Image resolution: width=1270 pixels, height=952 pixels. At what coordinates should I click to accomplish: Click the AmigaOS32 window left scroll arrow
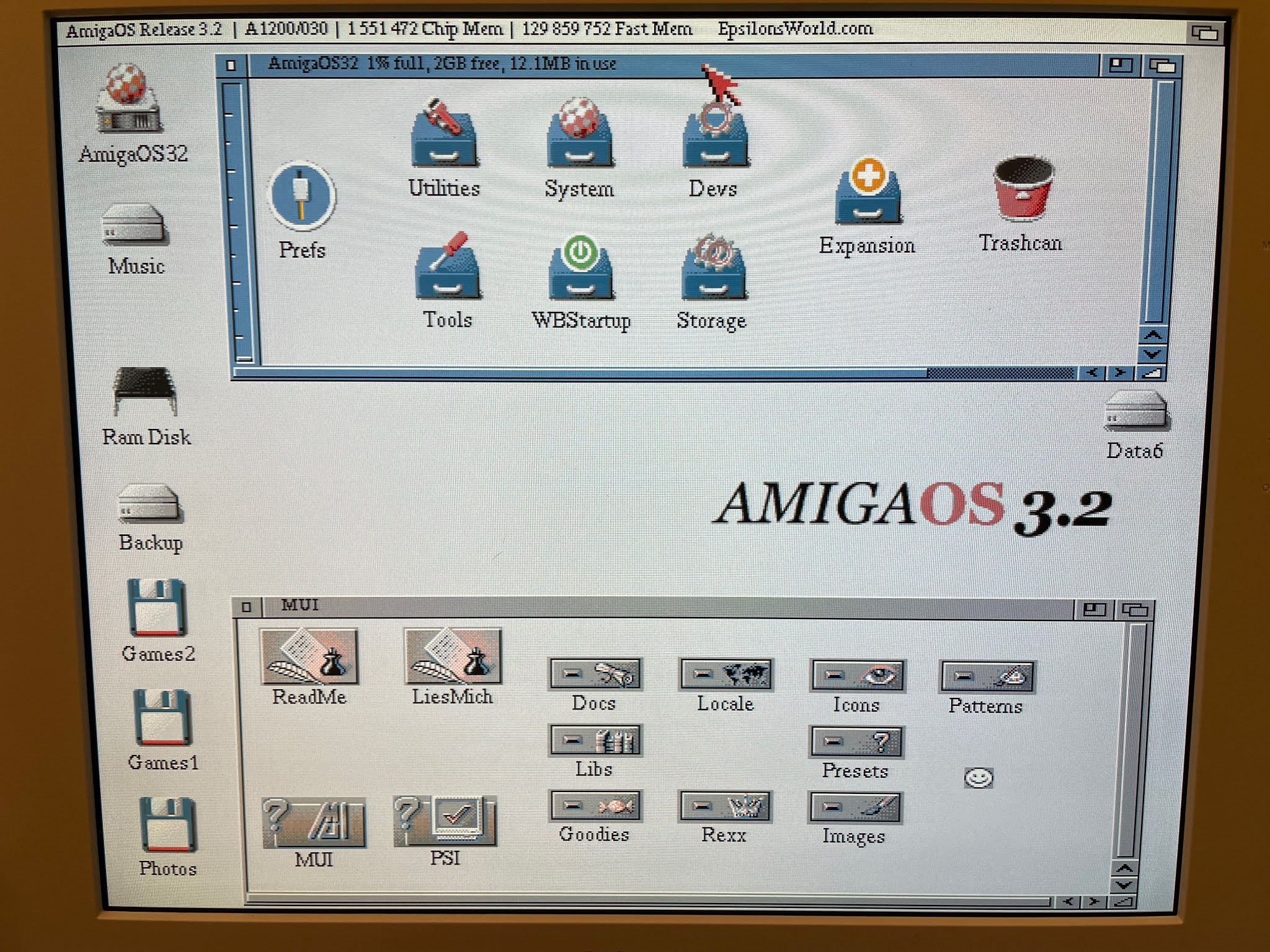[1091, 372]
